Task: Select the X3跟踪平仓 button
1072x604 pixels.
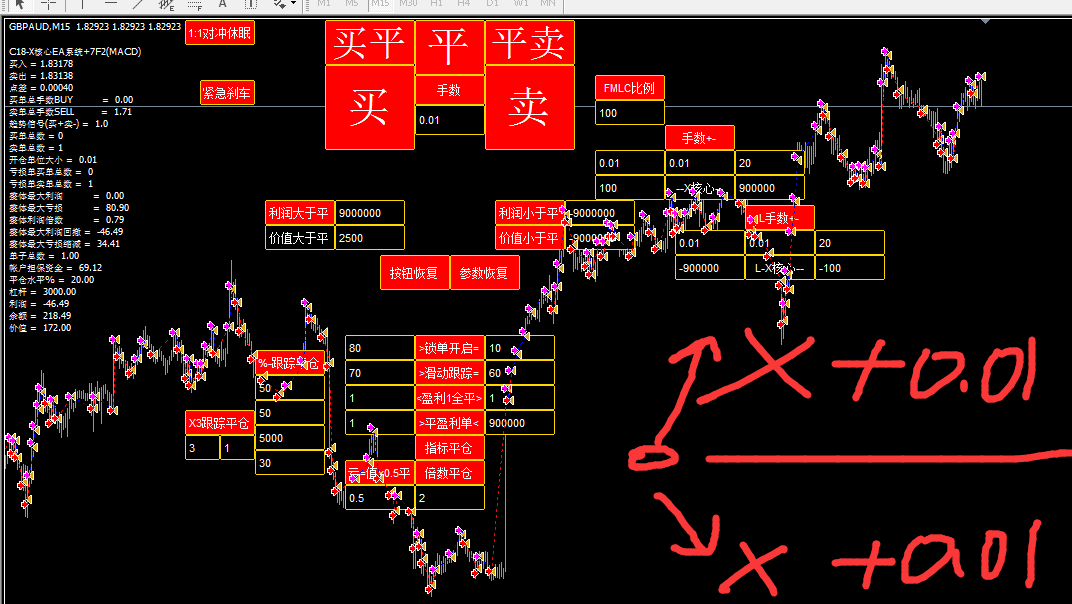Action: pyautogui.click(x=219, y=423)
